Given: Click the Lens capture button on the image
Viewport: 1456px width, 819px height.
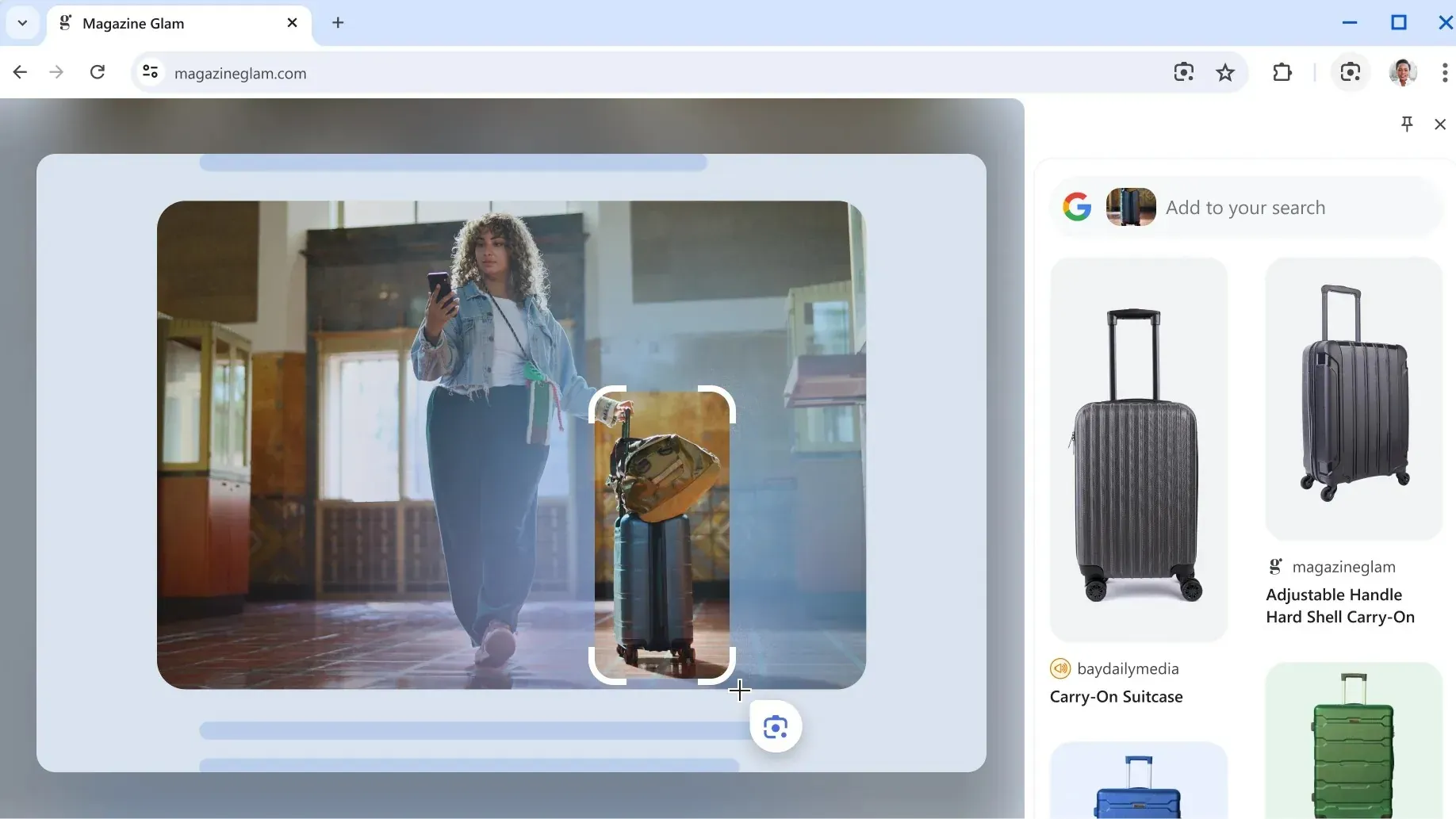Looking at the screenshot, I should (776, 725).
